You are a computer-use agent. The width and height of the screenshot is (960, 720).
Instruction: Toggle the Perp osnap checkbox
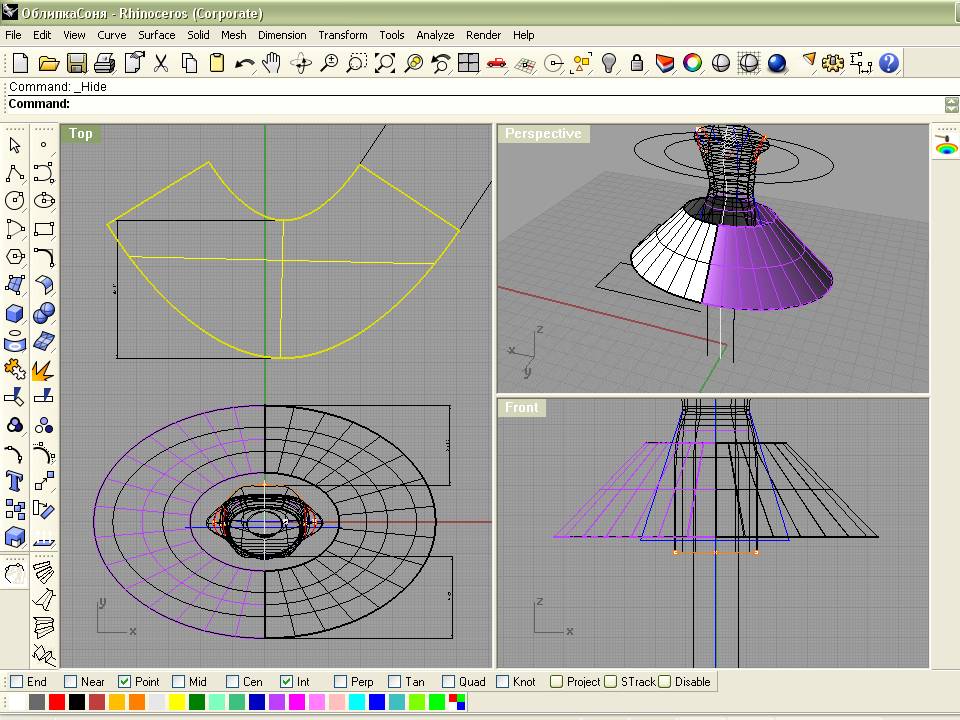click(x=341, y=682)
